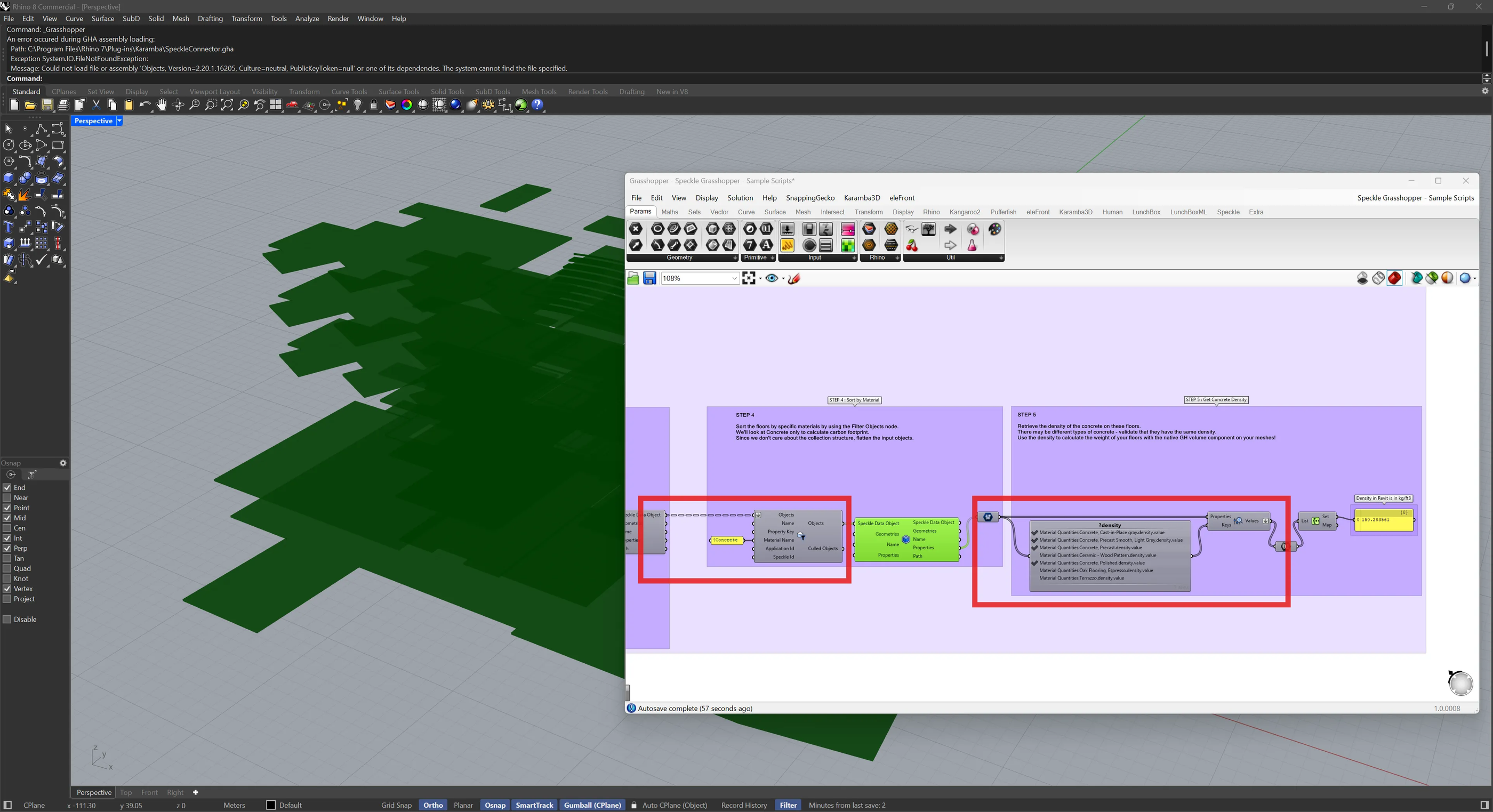
Task: Click the Grasshopper Open document green folder icon
Action: coord(633,279)
